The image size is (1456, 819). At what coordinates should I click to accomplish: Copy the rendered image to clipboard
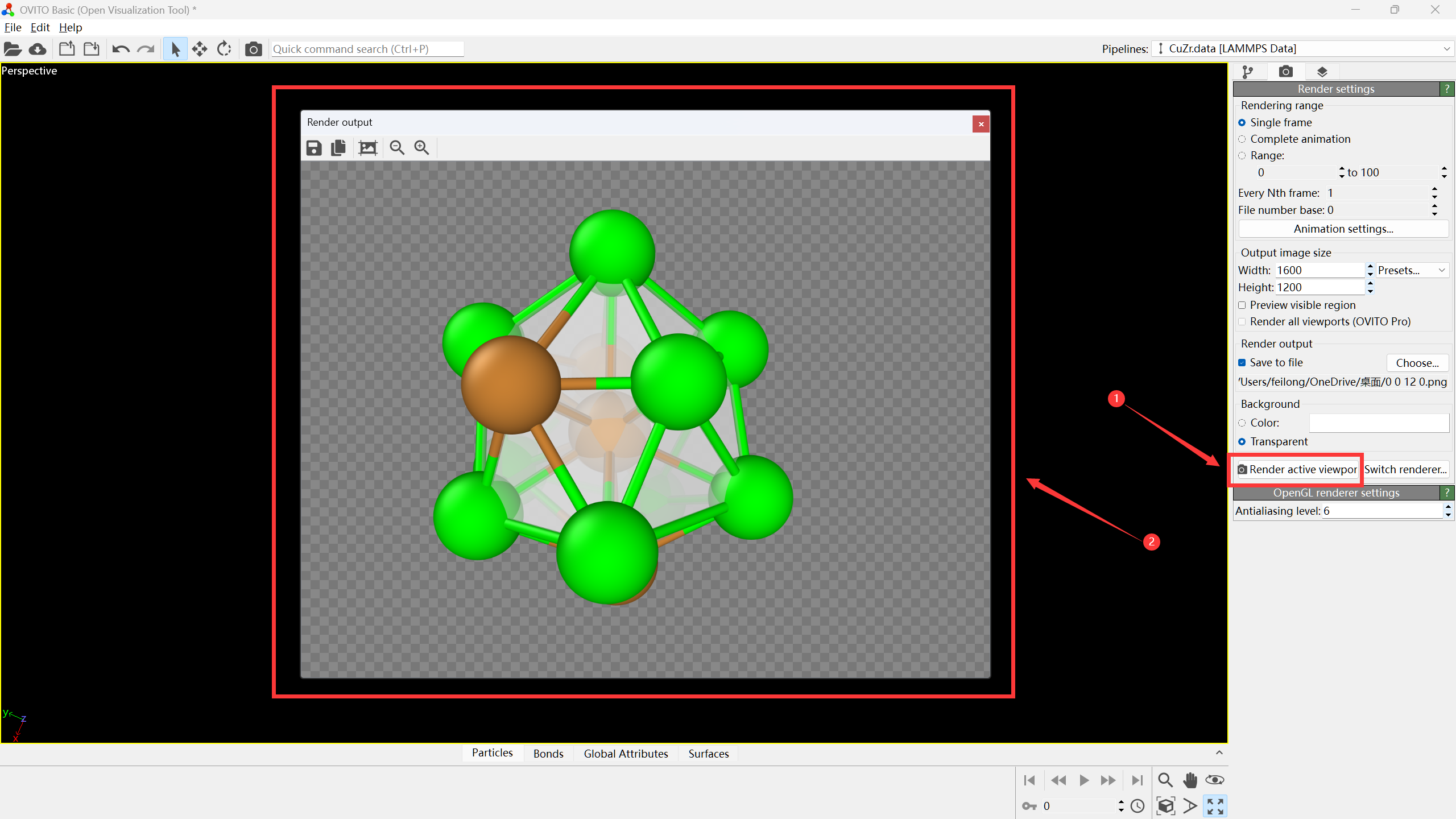point(338,148)
